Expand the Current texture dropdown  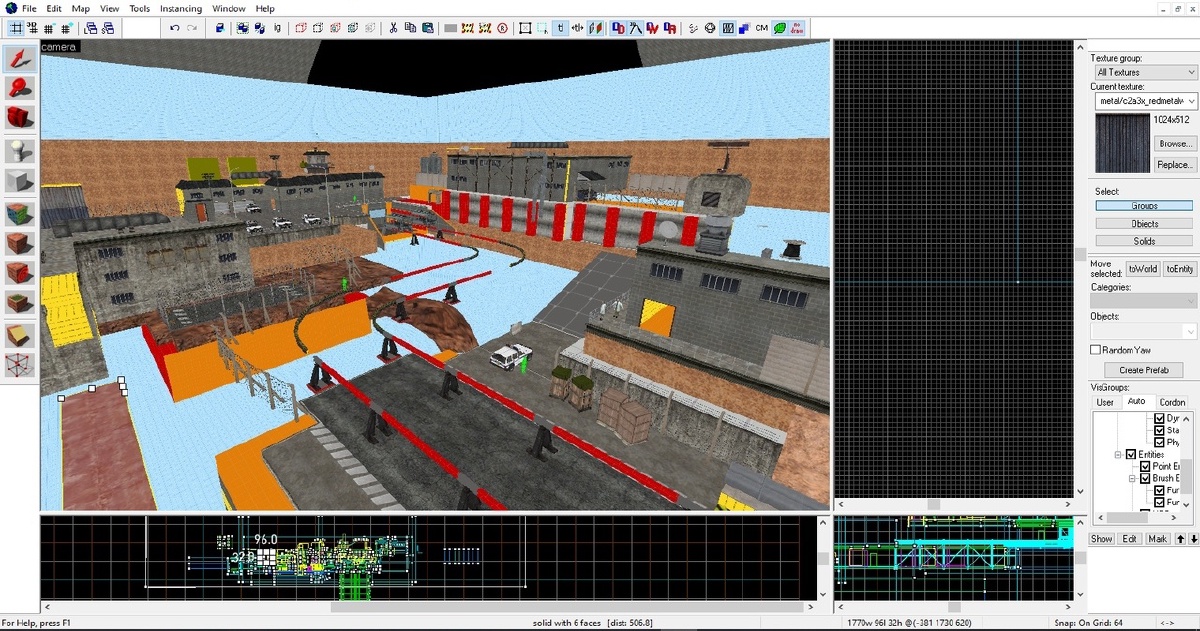tap(1144, 101)
